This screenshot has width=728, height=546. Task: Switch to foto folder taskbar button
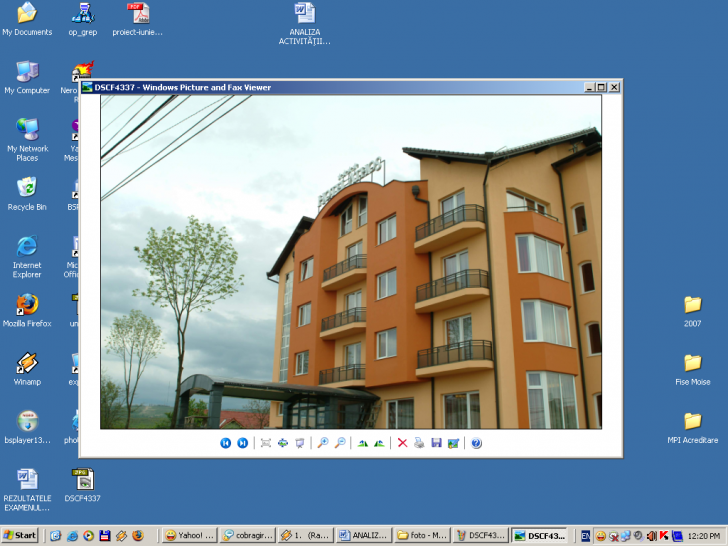(422, 535)
